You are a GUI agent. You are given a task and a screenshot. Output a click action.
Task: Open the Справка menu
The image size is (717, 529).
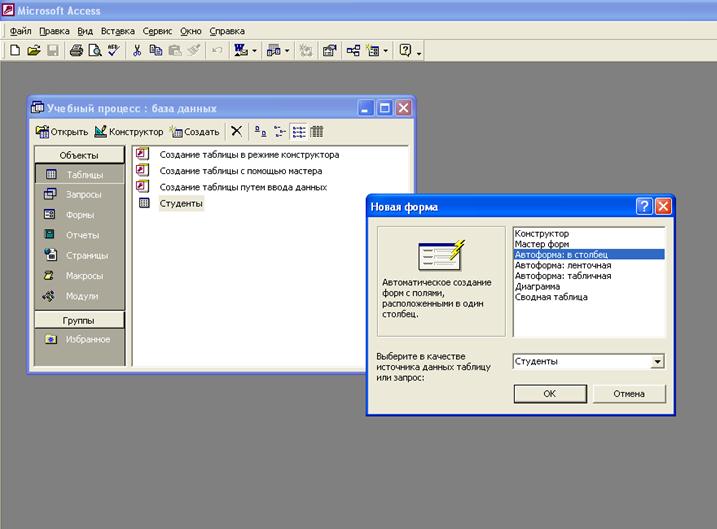[x=227, y=31]
